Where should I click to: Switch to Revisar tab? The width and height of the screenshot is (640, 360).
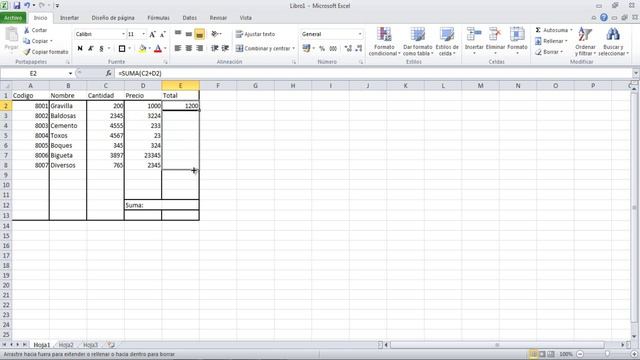[218, 18]
